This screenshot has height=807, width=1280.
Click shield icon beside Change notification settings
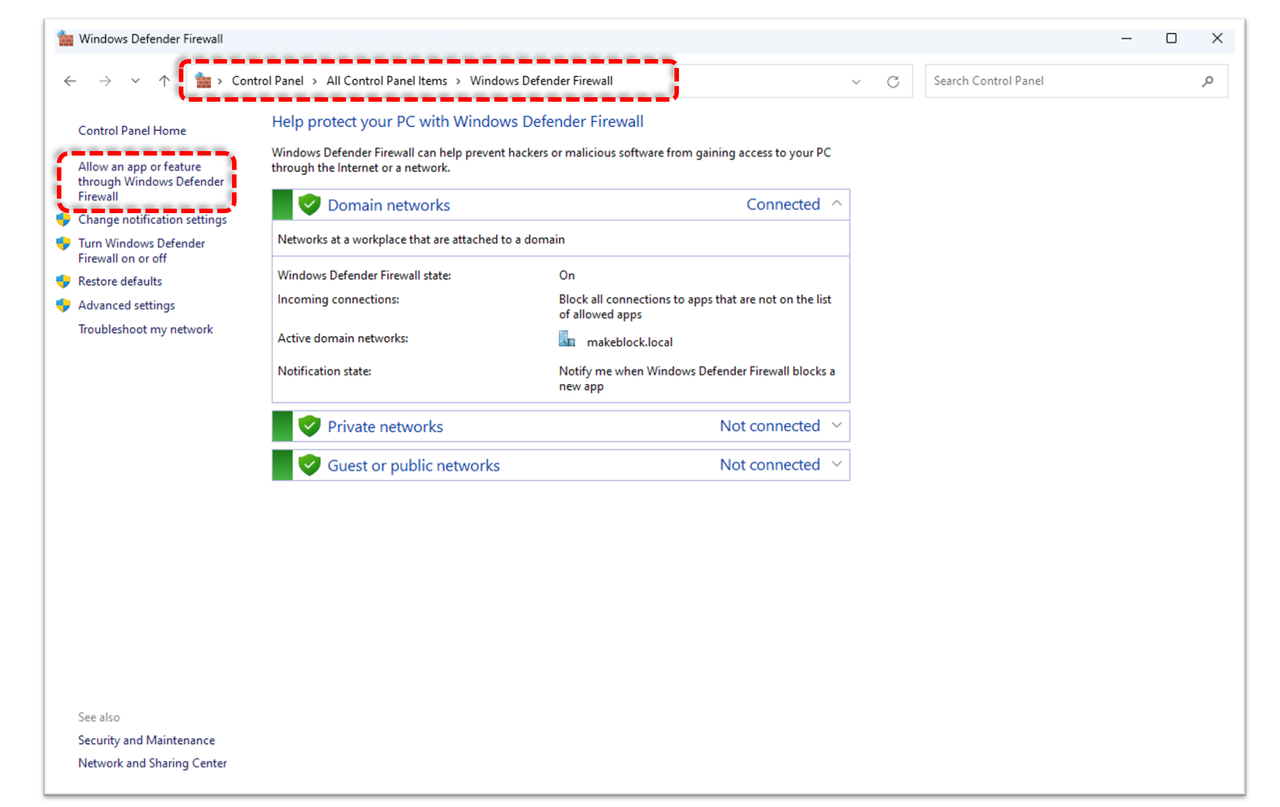tap(64, 219)
